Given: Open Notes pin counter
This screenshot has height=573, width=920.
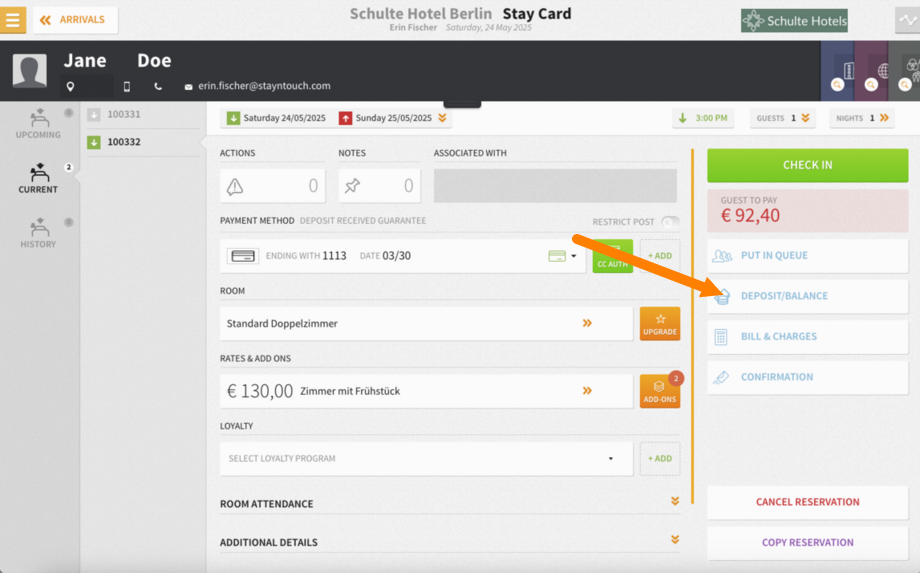Looking at the screenshot, I should pyautogui.click(x=379, y=186).
